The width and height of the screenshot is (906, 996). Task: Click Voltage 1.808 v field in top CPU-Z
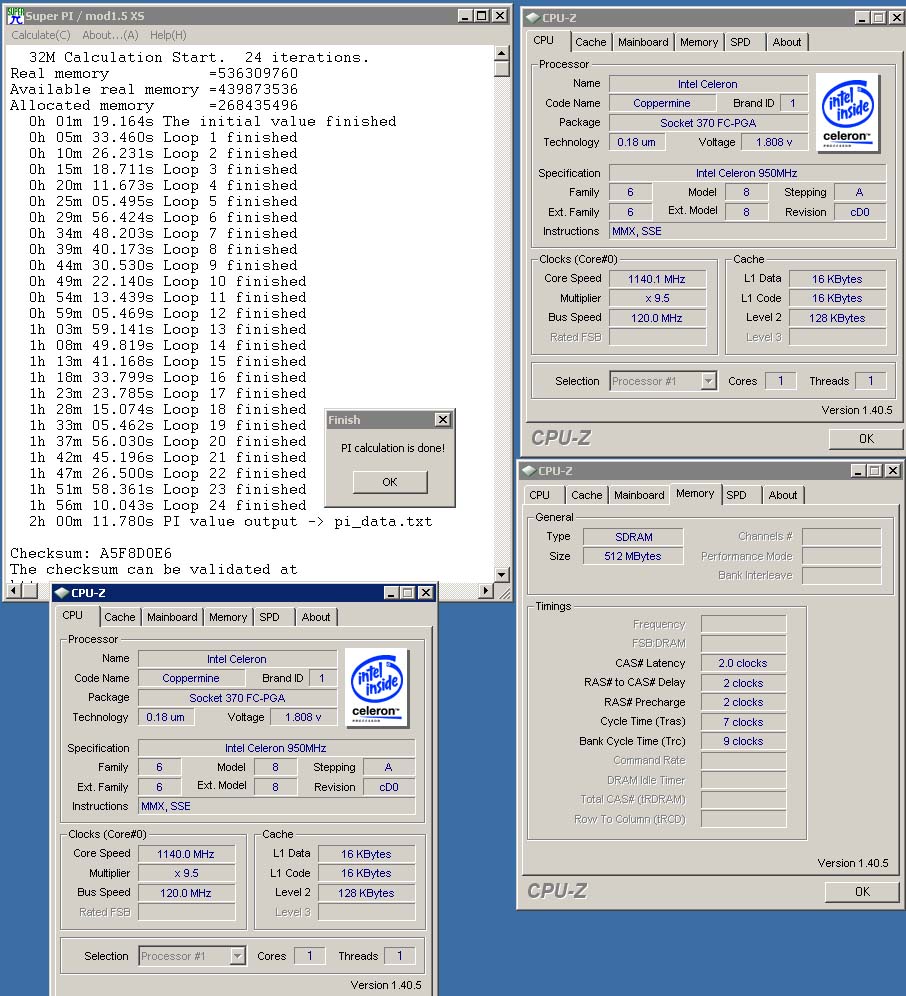(x=774, y=142)
